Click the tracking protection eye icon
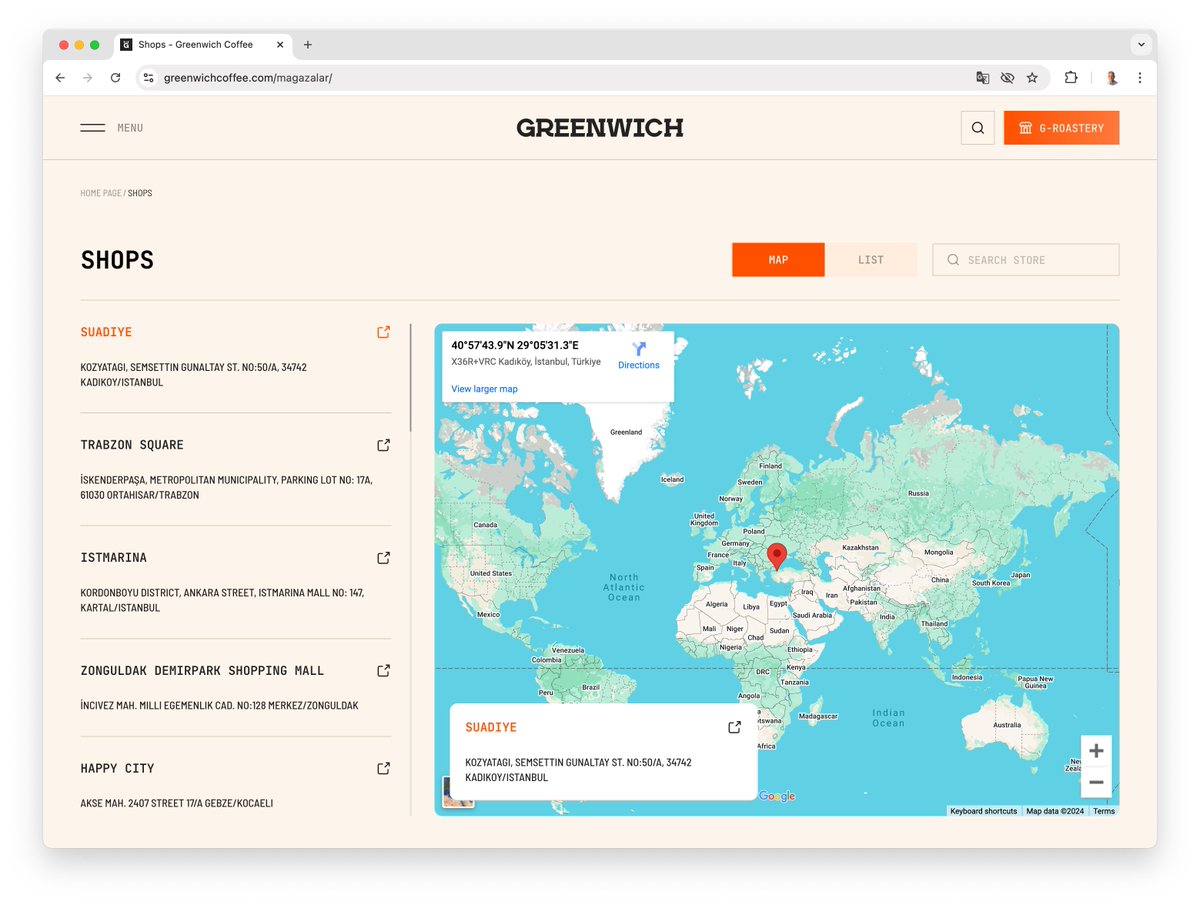This screenshot has height=905, width=1200. (1007, 77)
